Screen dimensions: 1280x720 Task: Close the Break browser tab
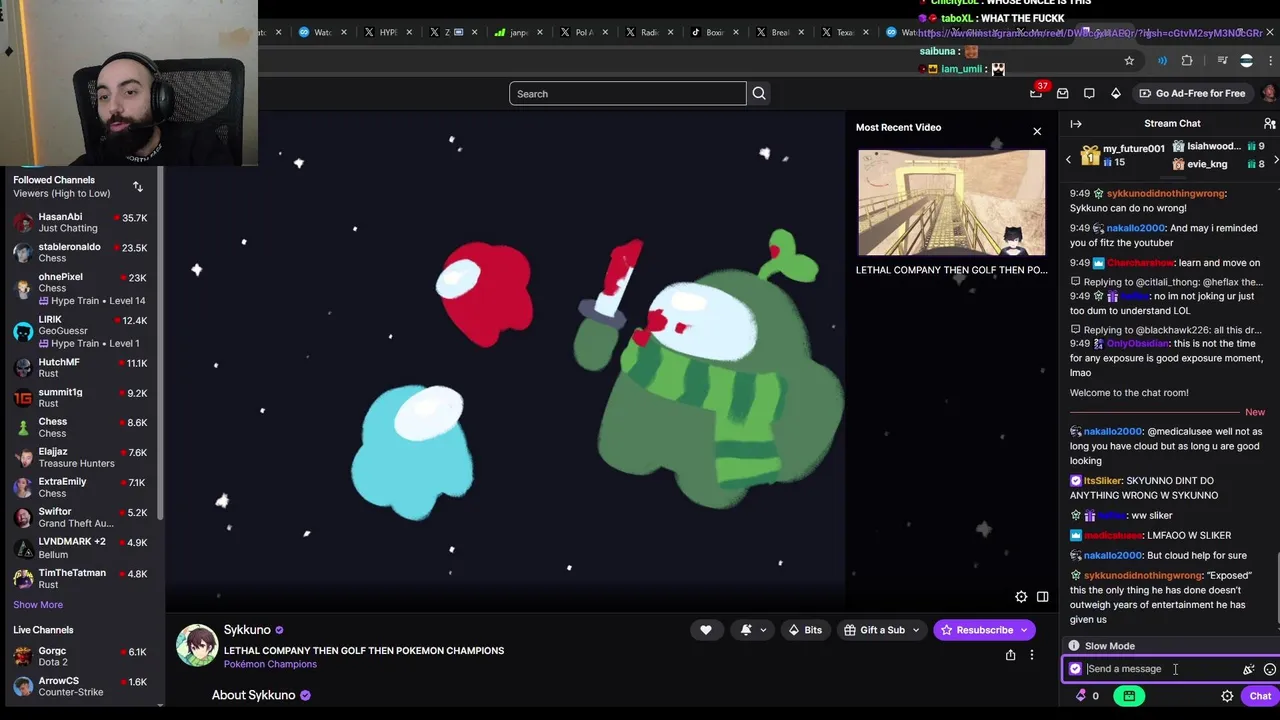click(800, 32)
